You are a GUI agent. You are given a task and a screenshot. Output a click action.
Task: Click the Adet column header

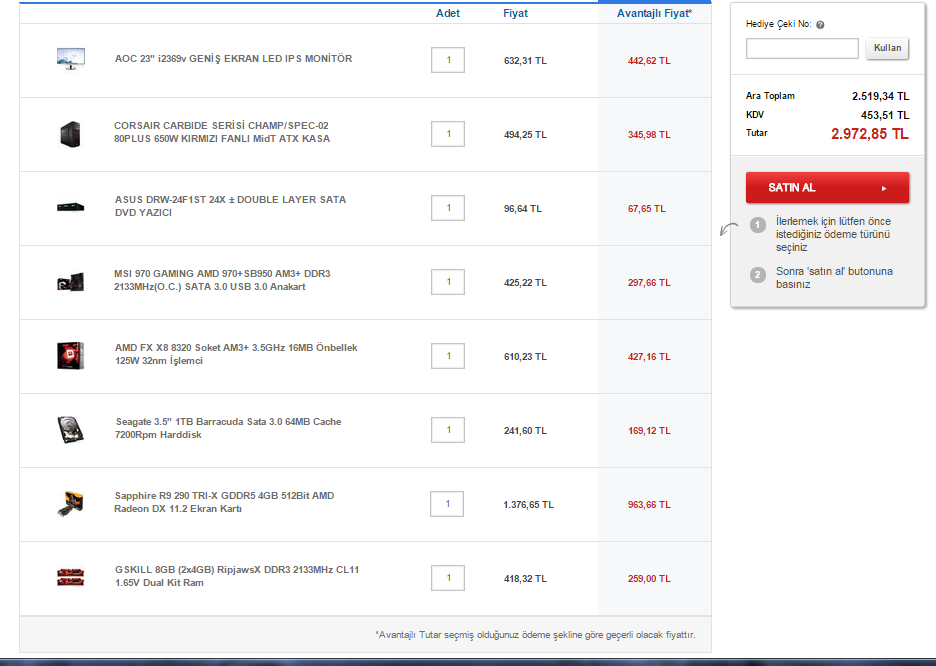[448, 13]
